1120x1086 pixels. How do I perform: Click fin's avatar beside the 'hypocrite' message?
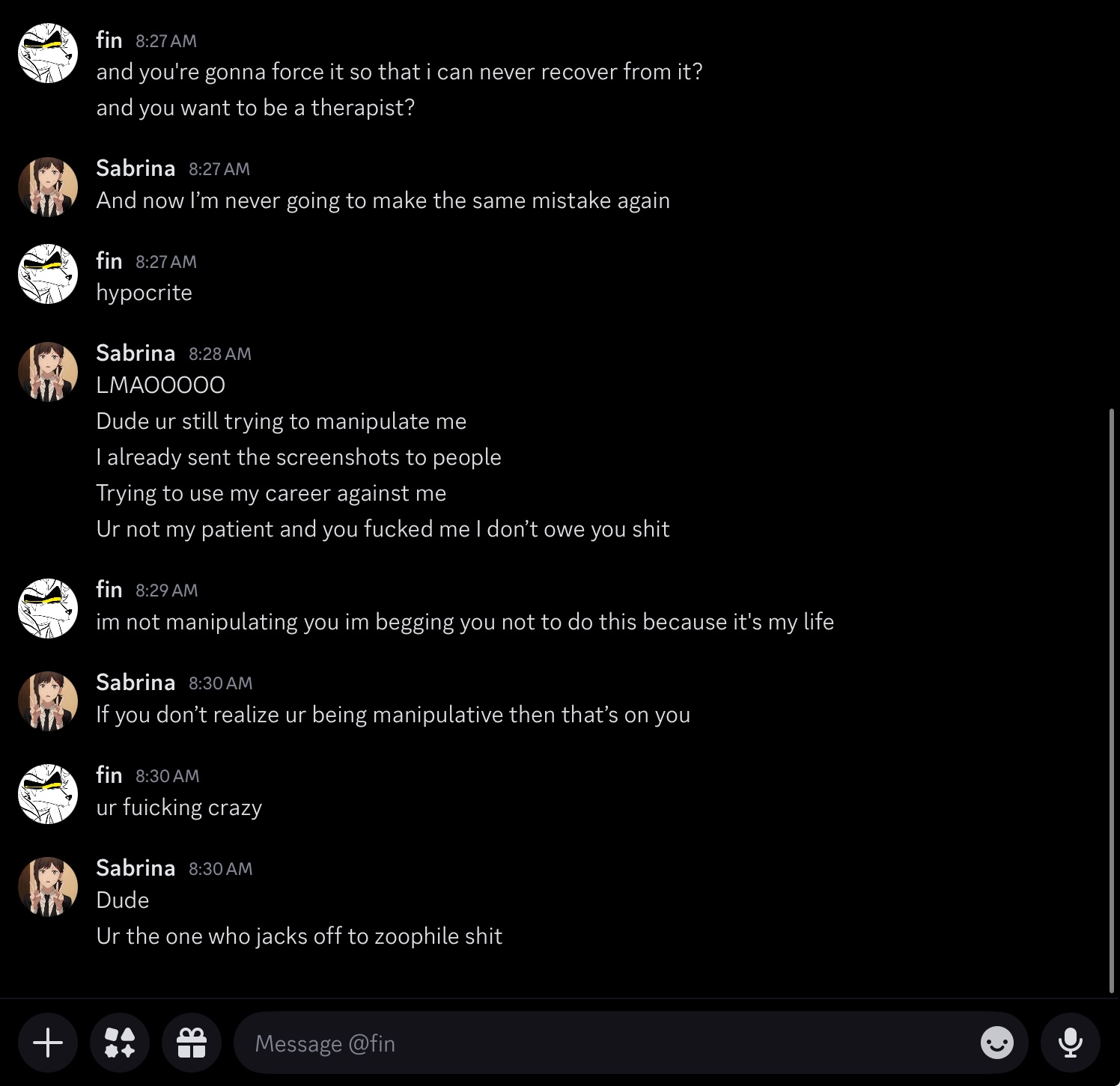pyautogui.click(x=48, y=274)
